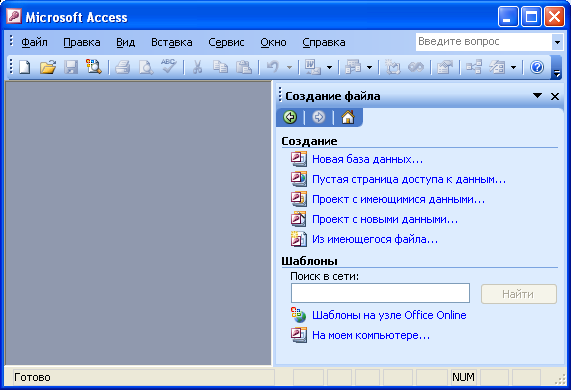Click Проект с новыми данными link

pos(385,219)
